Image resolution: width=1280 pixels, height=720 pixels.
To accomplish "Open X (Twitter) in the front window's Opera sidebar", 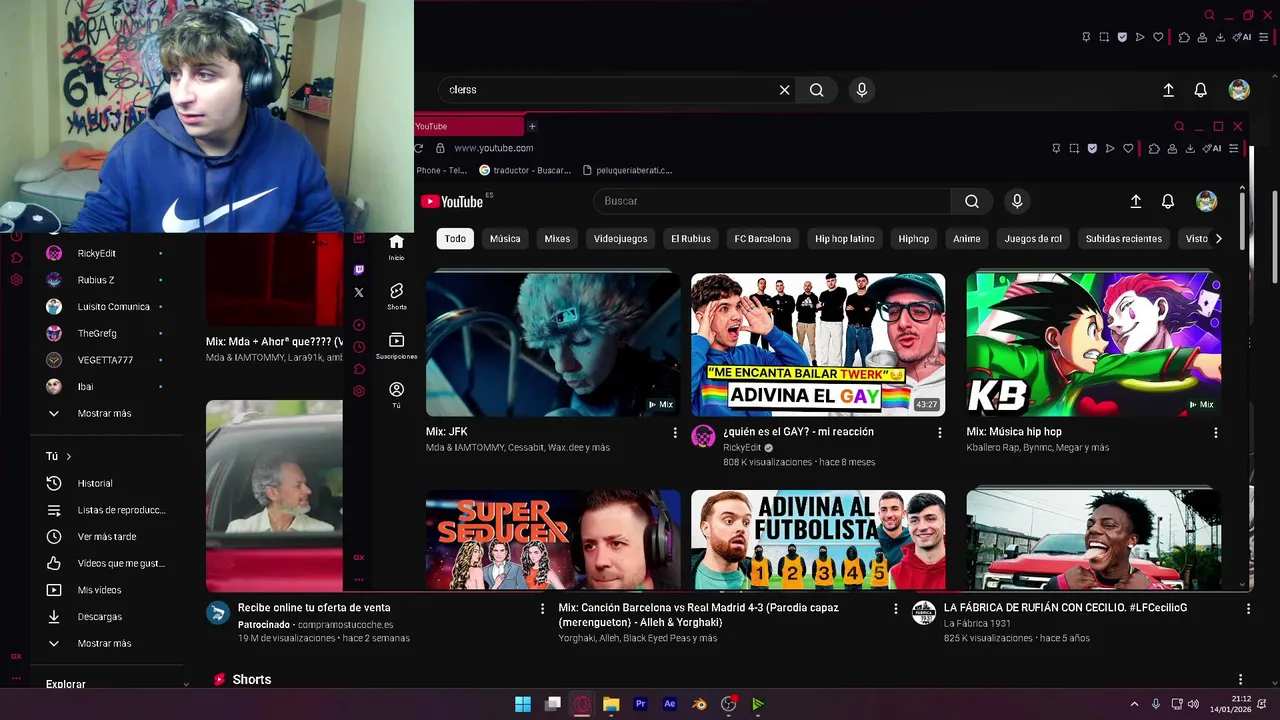I will pos(359,293).
